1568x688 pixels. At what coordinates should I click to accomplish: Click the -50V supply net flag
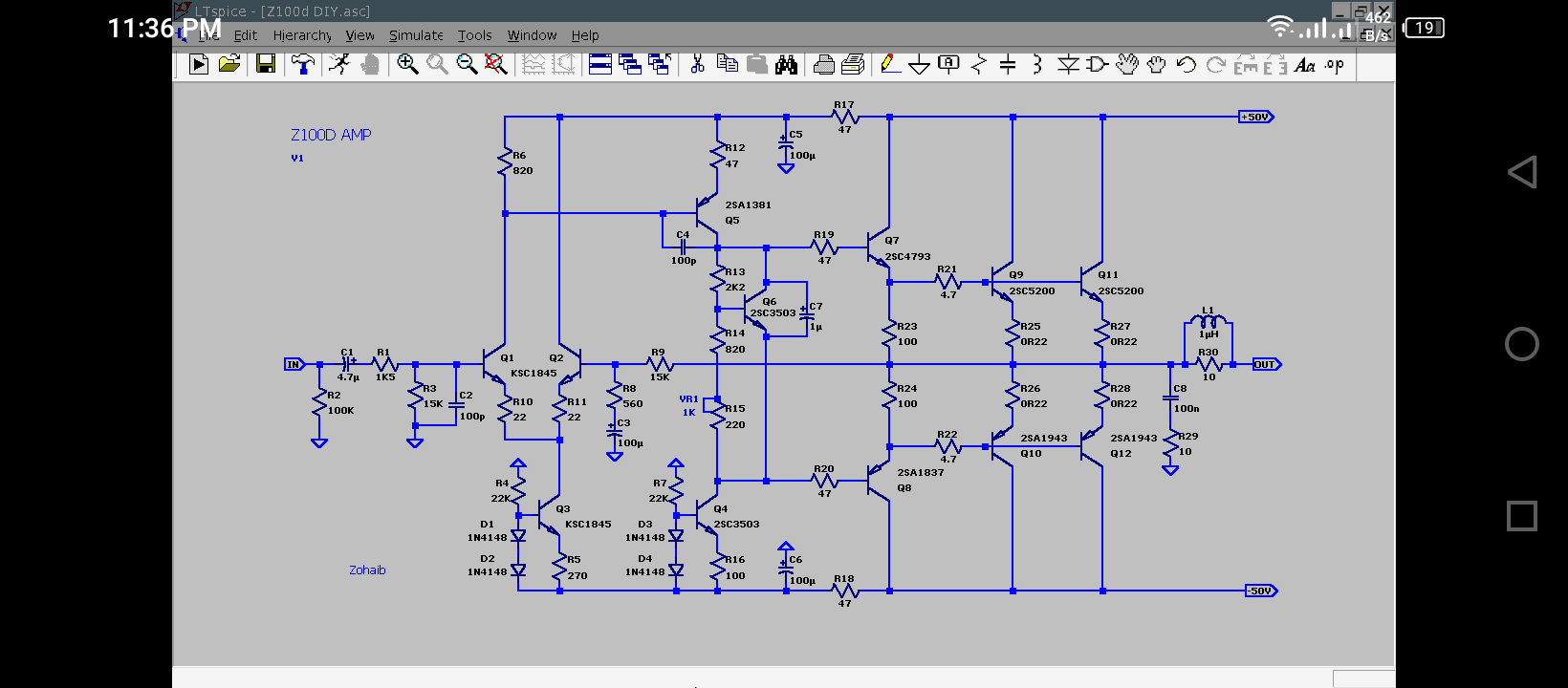[x=1261, y=591]
